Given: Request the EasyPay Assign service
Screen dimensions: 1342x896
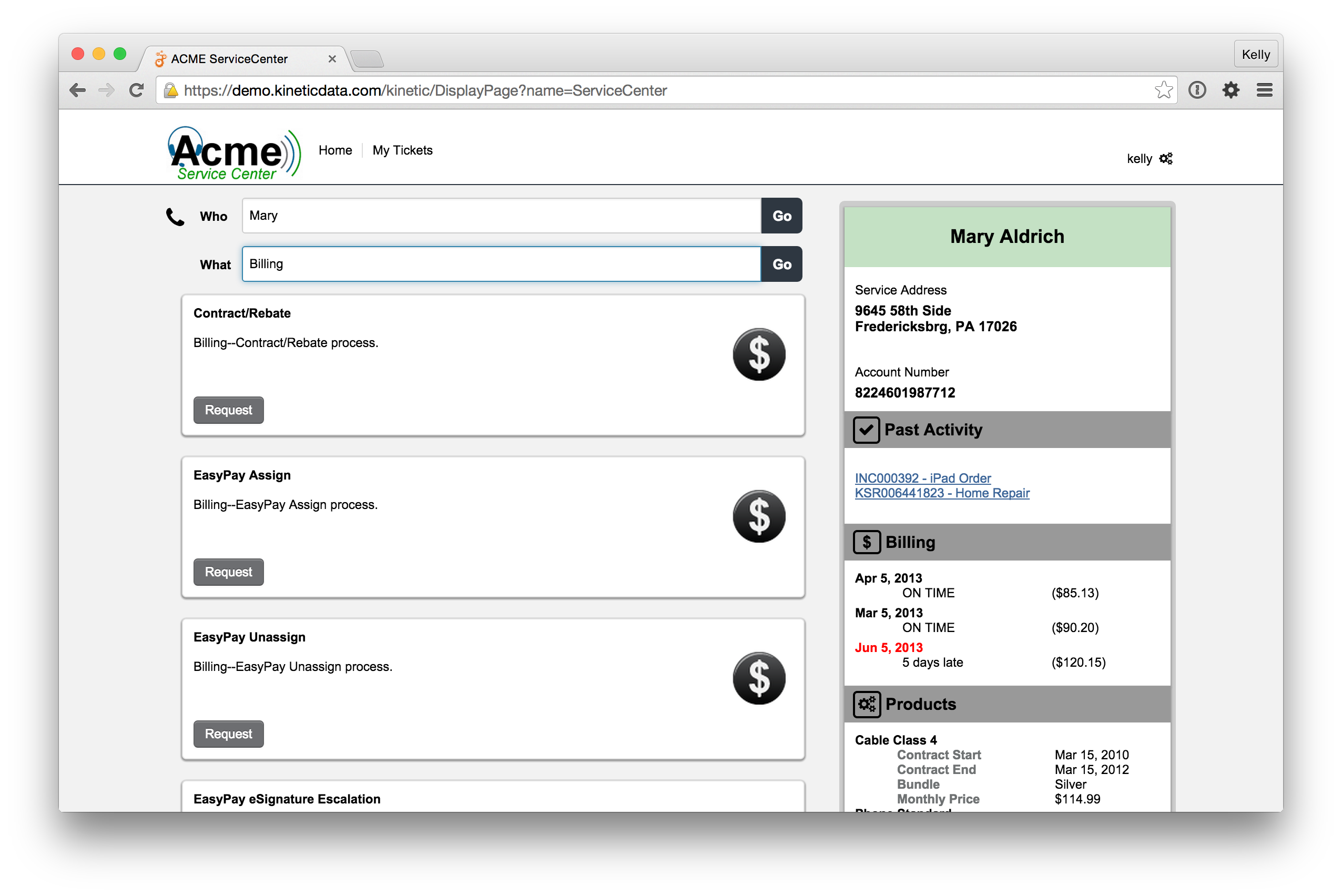Looking at the screenshot, I should click(x=229, y=572).
